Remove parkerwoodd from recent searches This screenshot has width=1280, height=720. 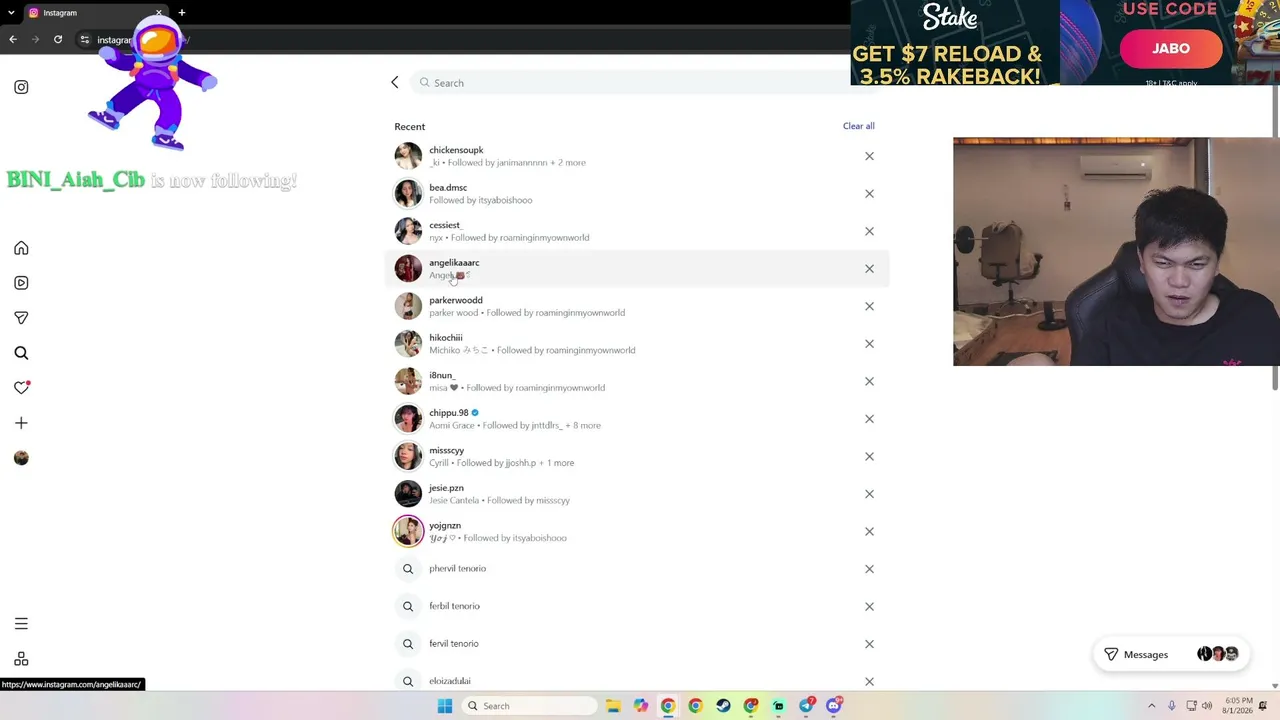tap(869, 306)
